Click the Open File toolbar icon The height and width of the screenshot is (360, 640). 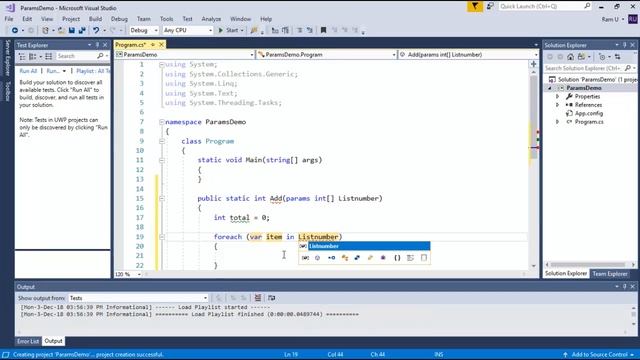61,30
